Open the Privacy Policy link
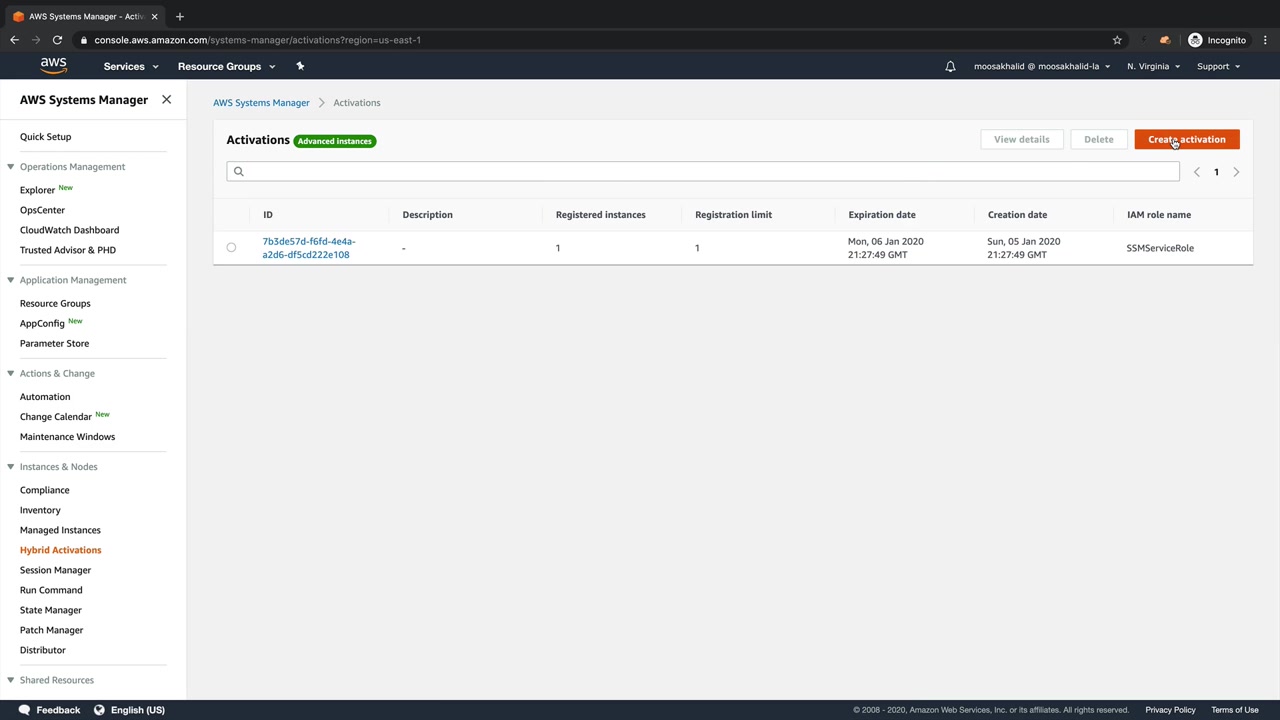The image size is (1280, 720). tap(1170, 710)
